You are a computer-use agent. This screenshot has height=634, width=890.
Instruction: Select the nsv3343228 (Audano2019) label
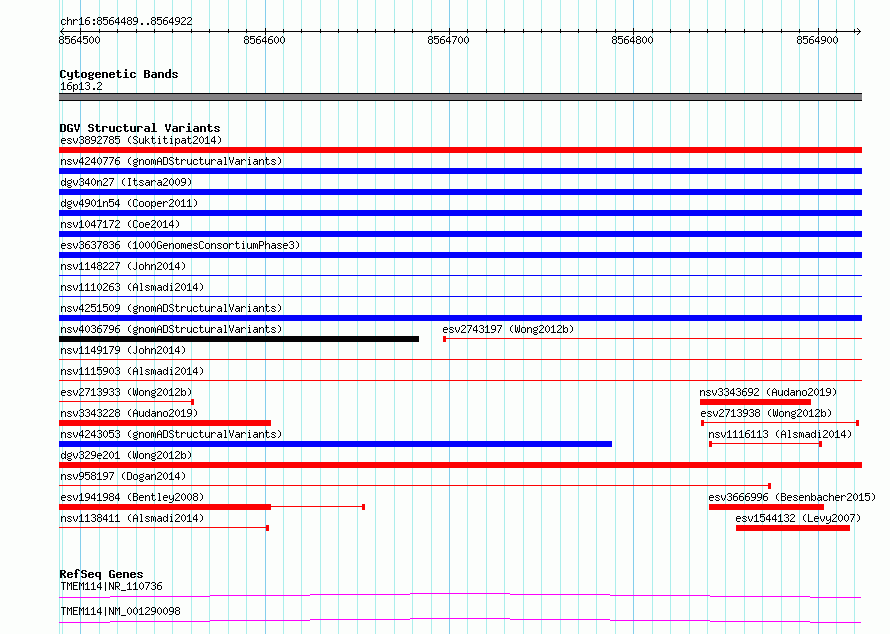tap(129, 413)
